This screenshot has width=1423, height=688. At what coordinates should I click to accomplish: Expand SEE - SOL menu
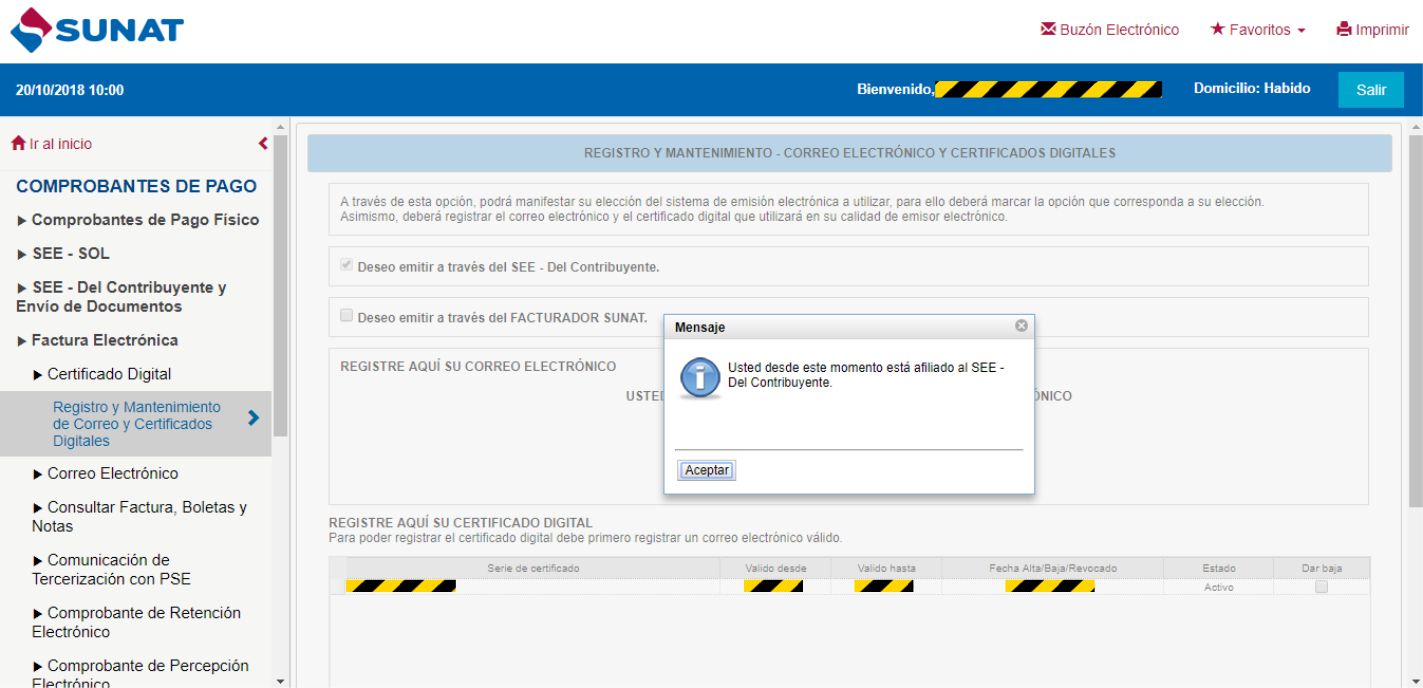63,254
